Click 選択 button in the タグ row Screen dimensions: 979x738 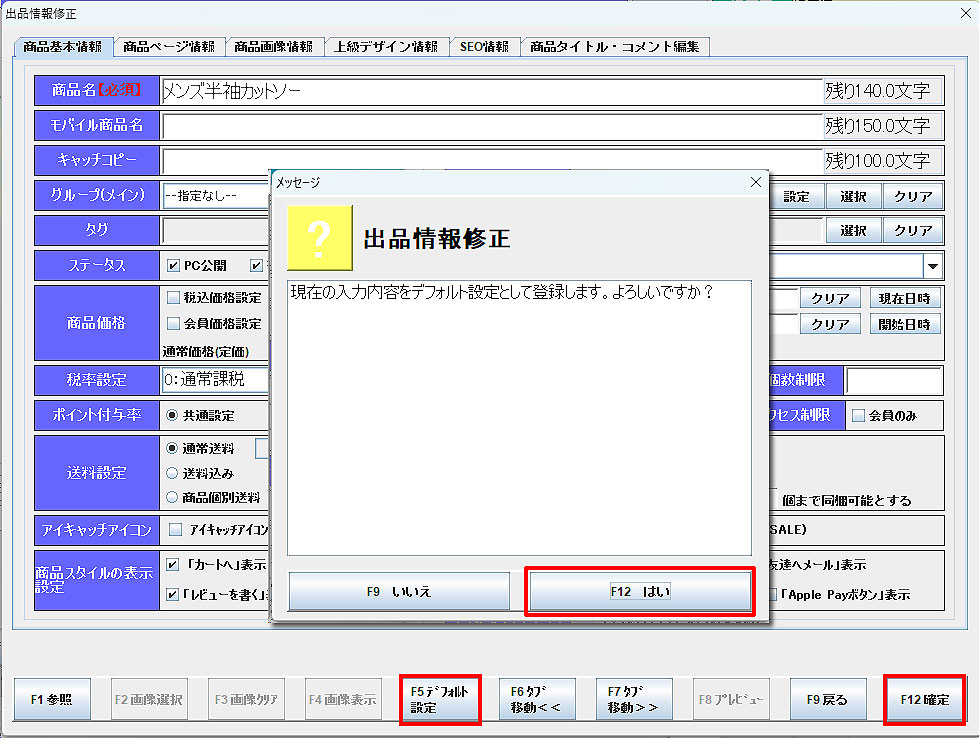point(853,230)
